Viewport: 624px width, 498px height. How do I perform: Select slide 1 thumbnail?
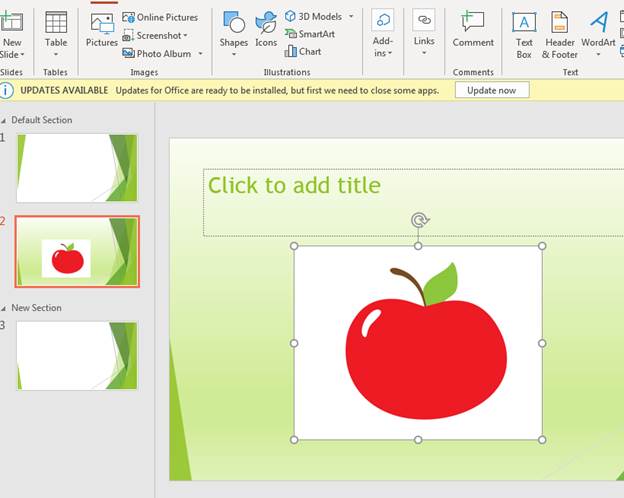pyautogui.click(x=77, y=168)
